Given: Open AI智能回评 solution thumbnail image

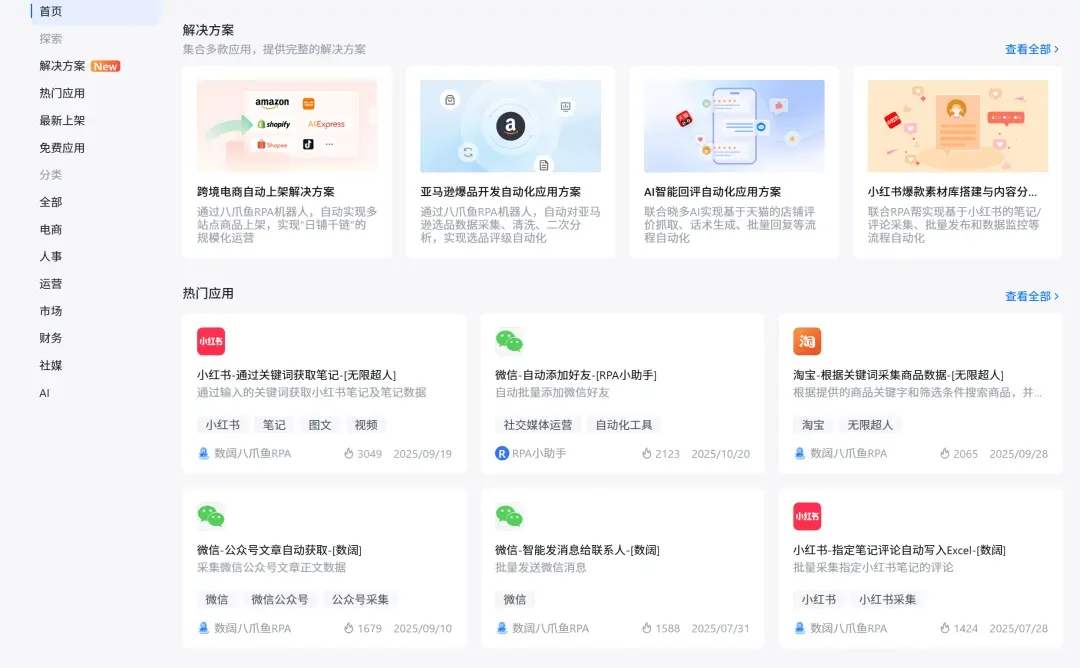Looking at the screenshot, I should [734, 126].
